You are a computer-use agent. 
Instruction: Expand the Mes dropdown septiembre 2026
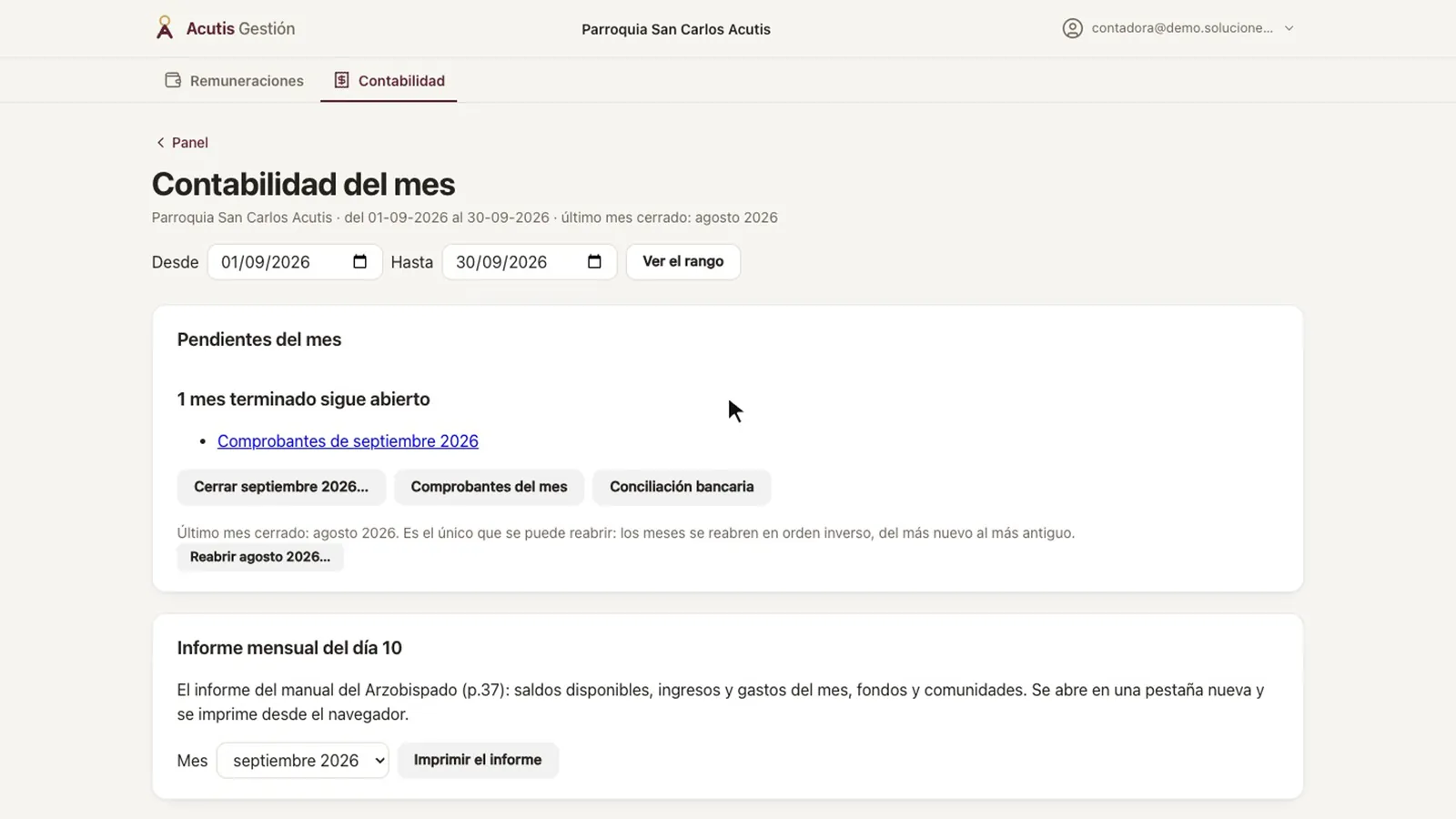303,761
